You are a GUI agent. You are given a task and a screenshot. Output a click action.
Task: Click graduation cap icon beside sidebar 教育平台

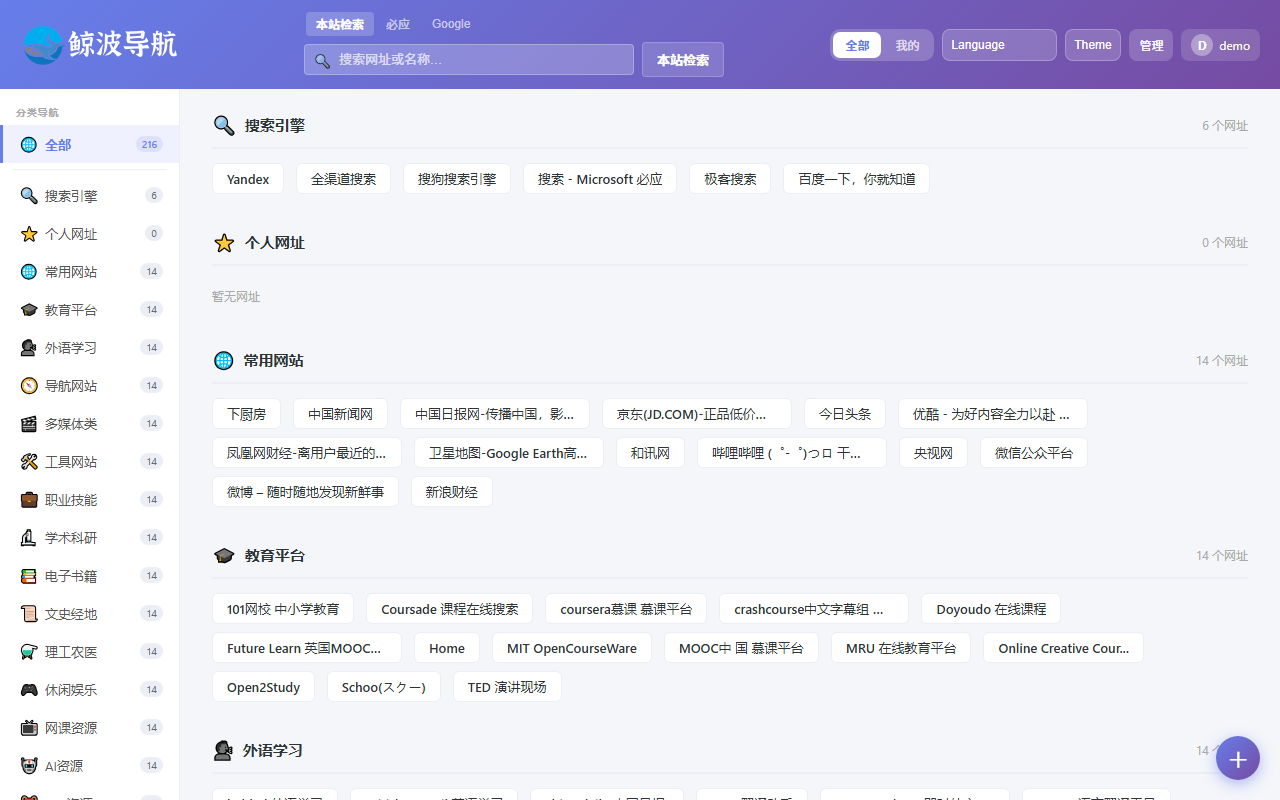point(29,310)
